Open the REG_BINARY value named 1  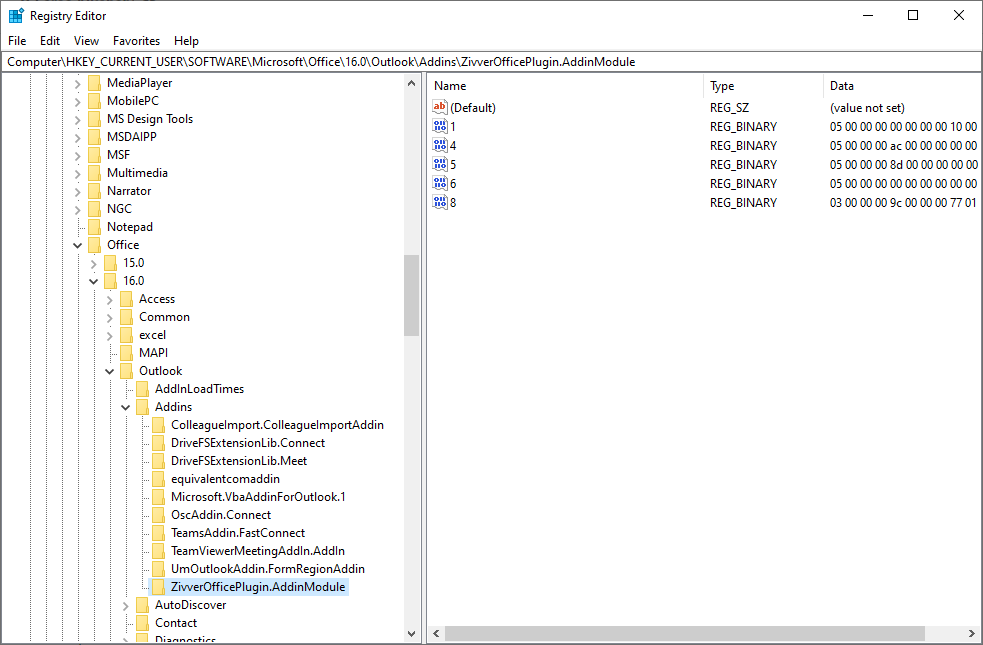440,126
